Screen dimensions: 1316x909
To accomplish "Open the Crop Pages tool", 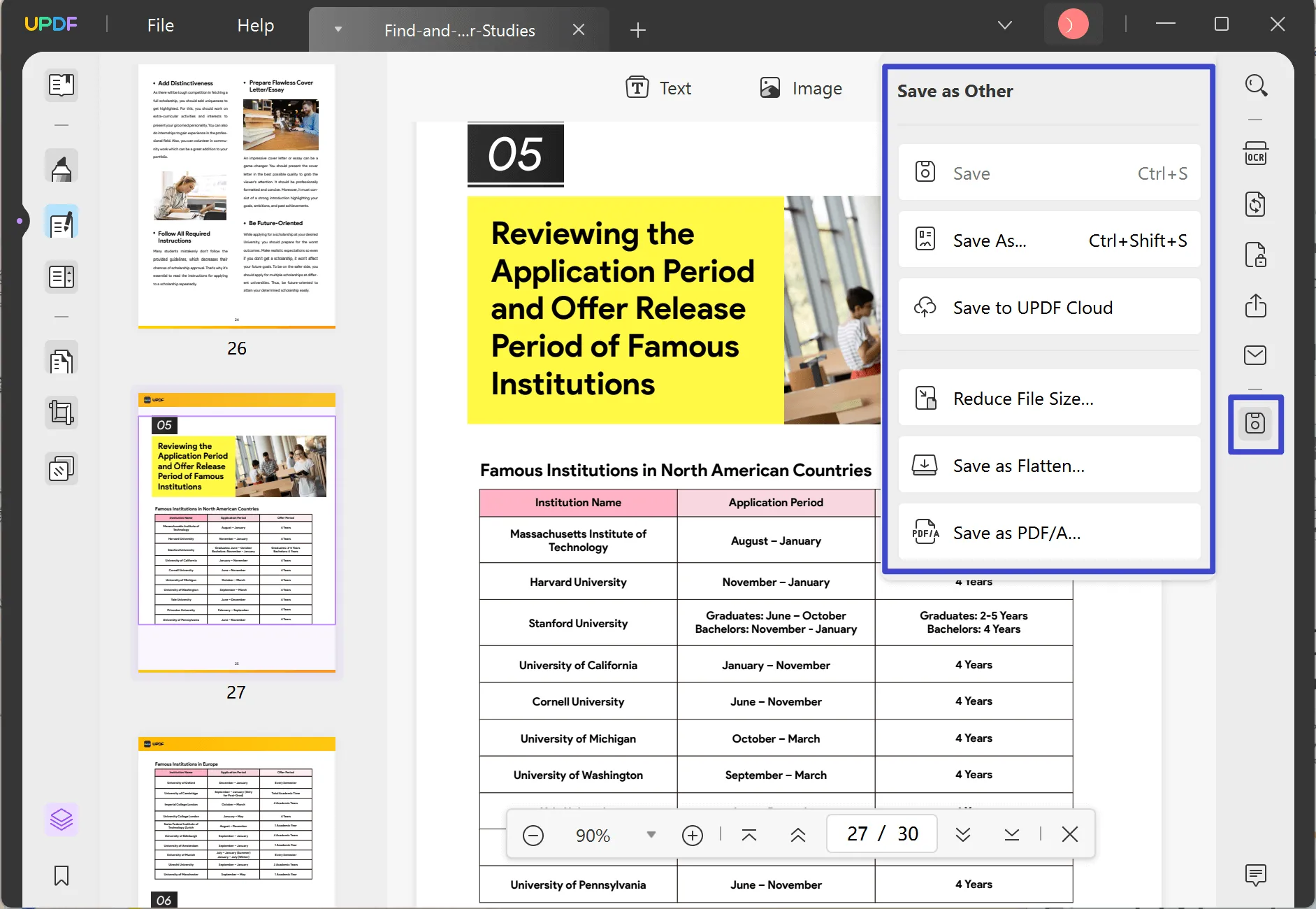I will [62, 413].
